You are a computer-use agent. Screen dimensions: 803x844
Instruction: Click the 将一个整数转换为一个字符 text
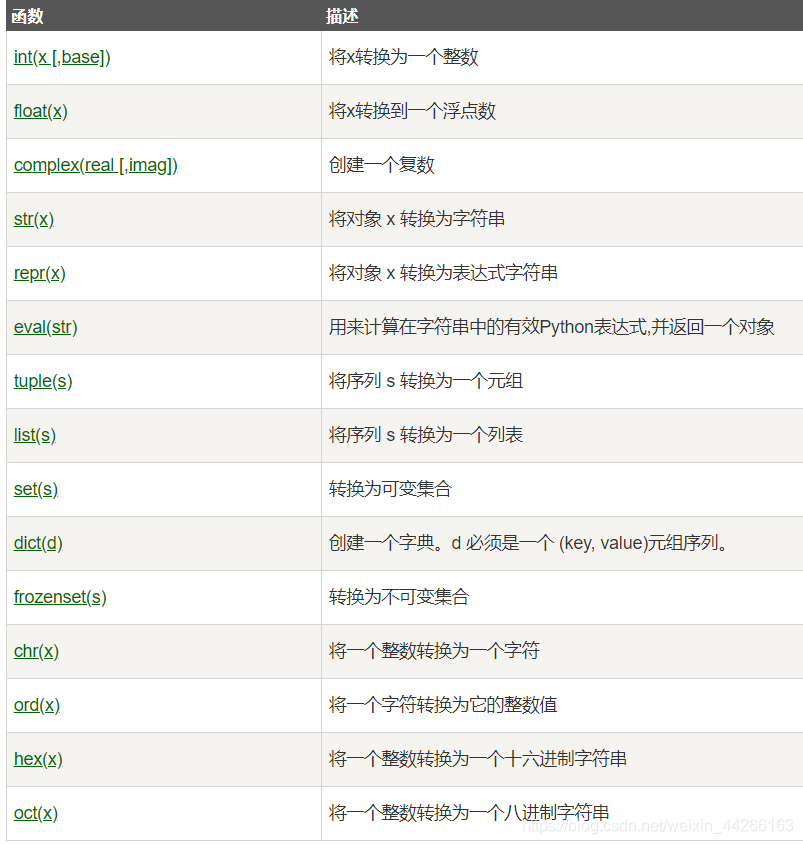click(x=434, y=651)
